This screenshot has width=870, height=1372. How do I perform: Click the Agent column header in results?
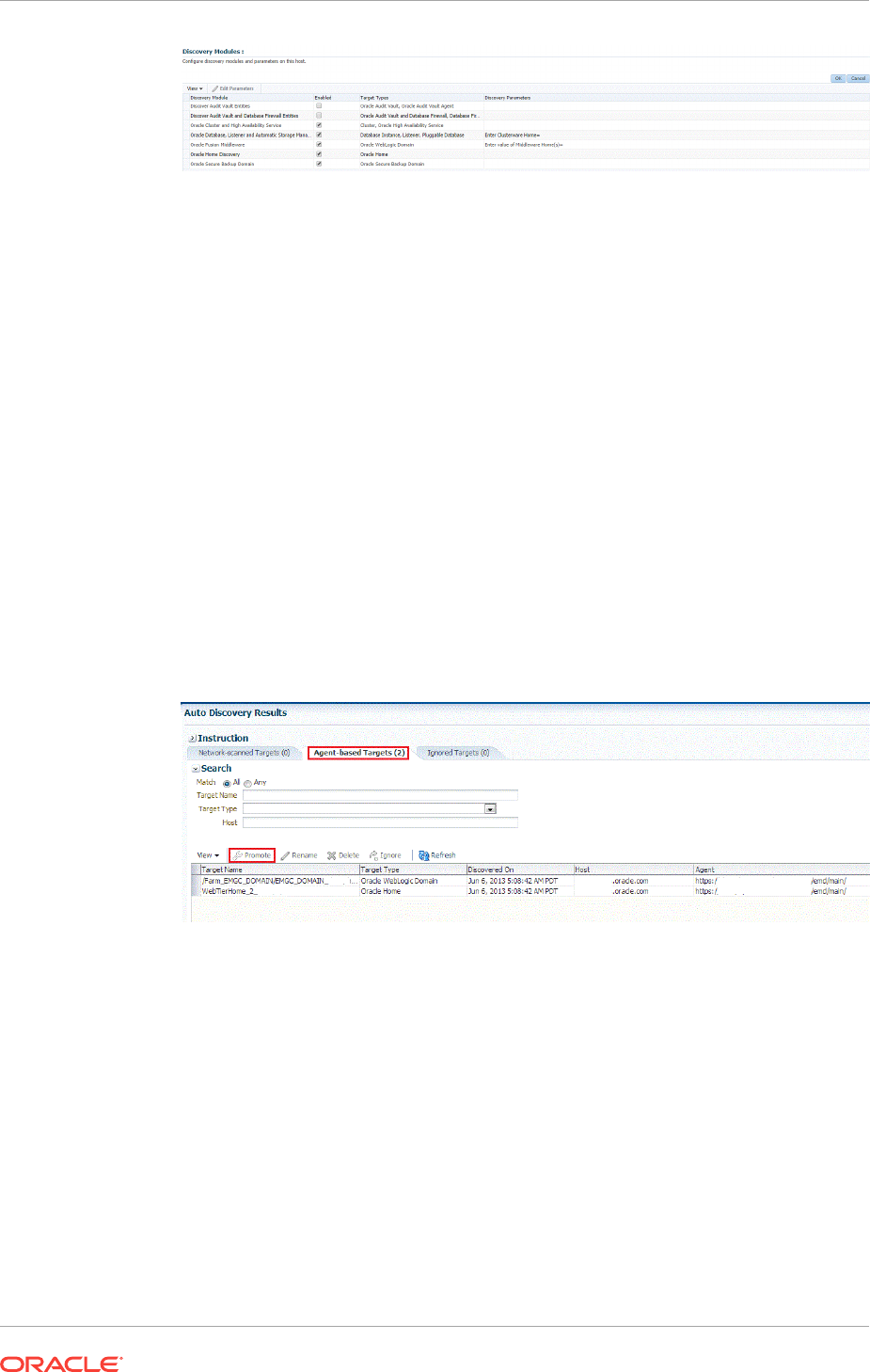782,869
